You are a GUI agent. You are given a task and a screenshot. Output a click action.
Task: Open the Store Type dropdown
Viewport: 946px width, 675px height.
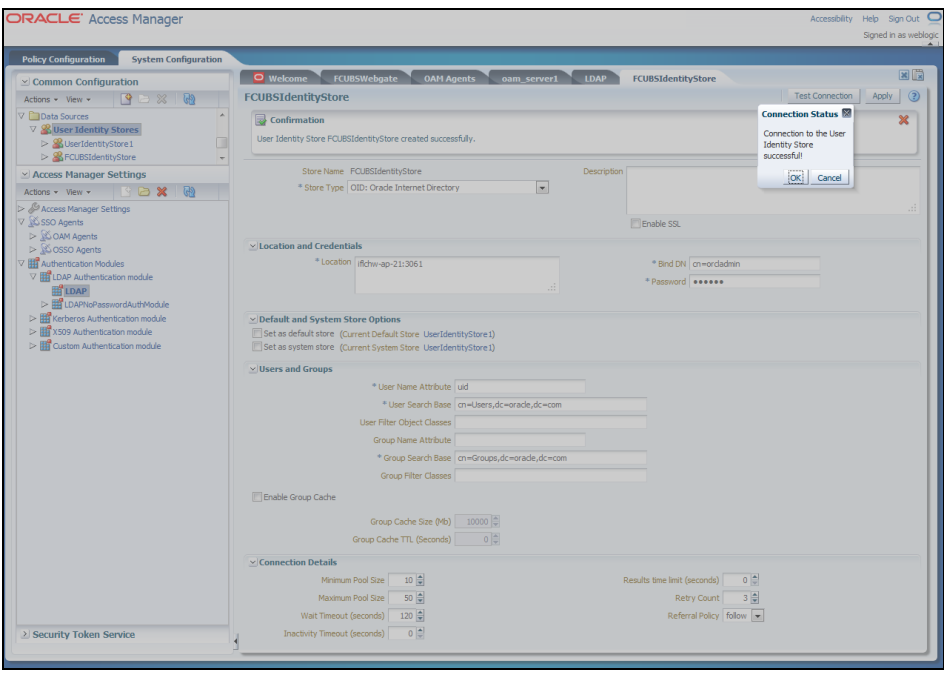point(542,188)
